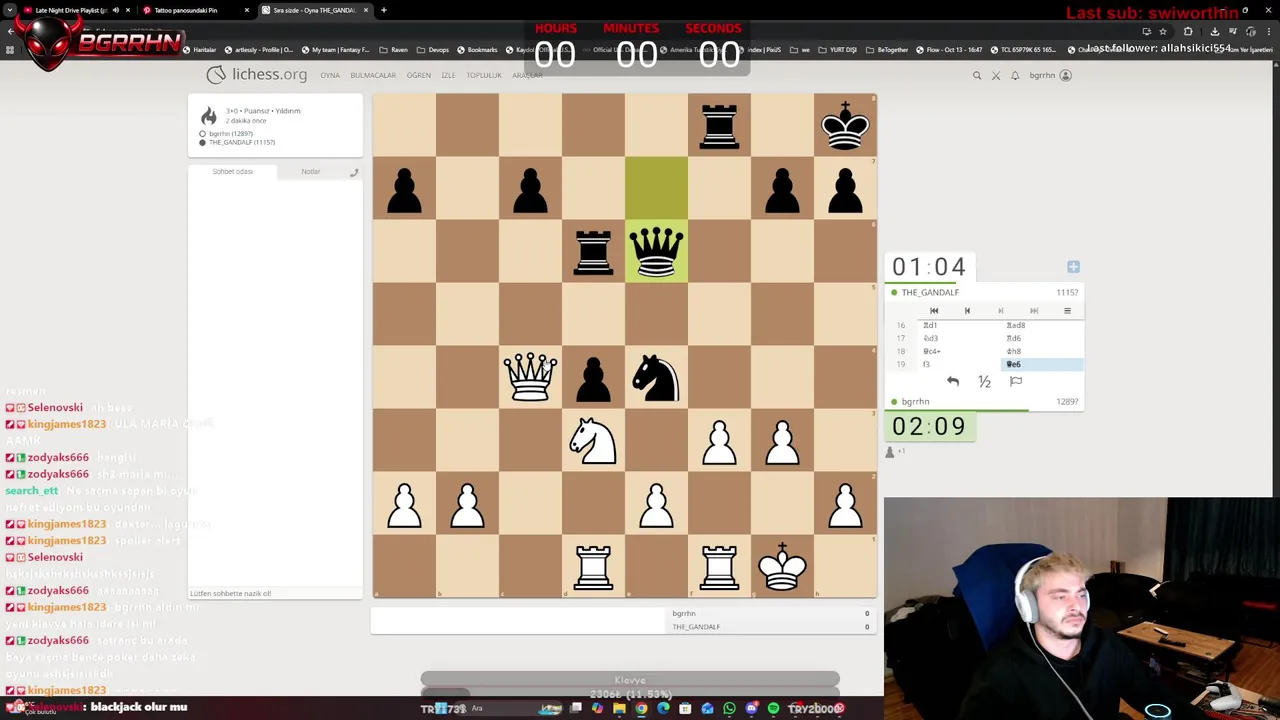Click bgrrhn name below move list
Image resolution: width=1280 pixels, height=720 pixels.
coord(915,402)
